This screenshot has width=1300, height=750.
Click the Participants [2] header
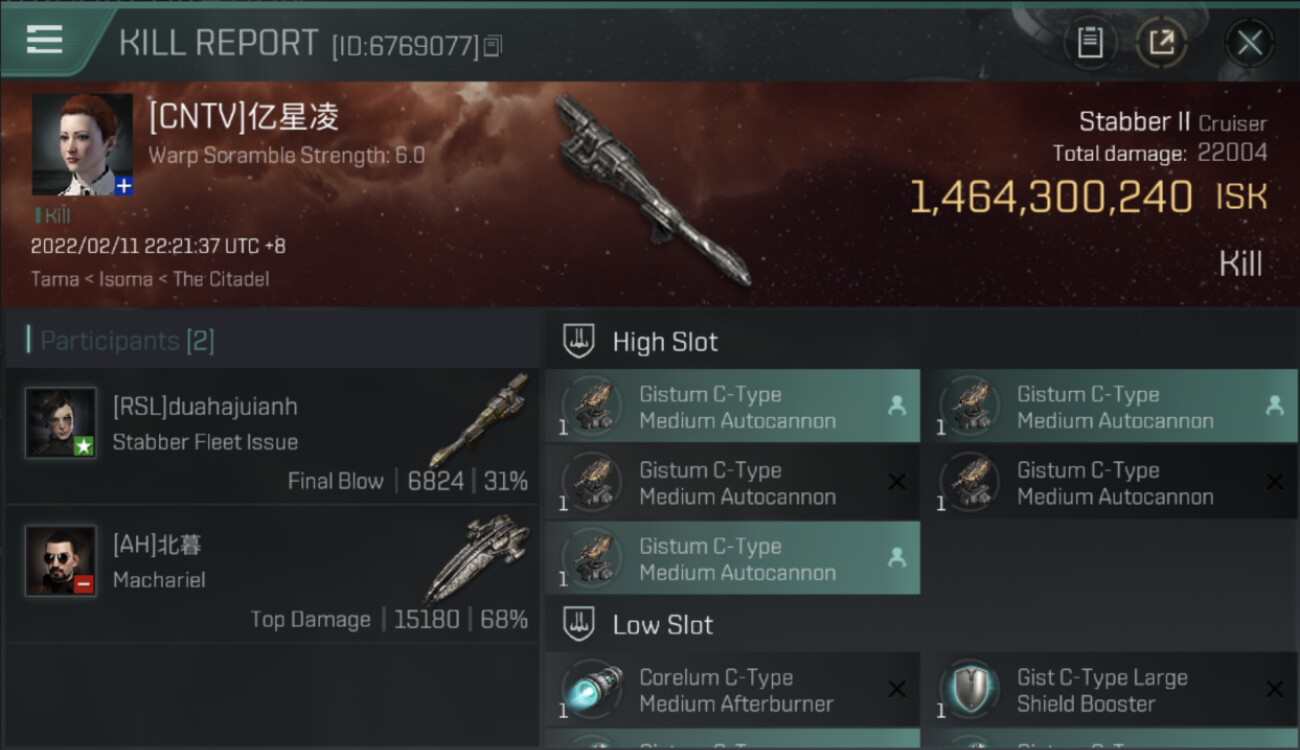pyautogui.click(x=120, y=341)
